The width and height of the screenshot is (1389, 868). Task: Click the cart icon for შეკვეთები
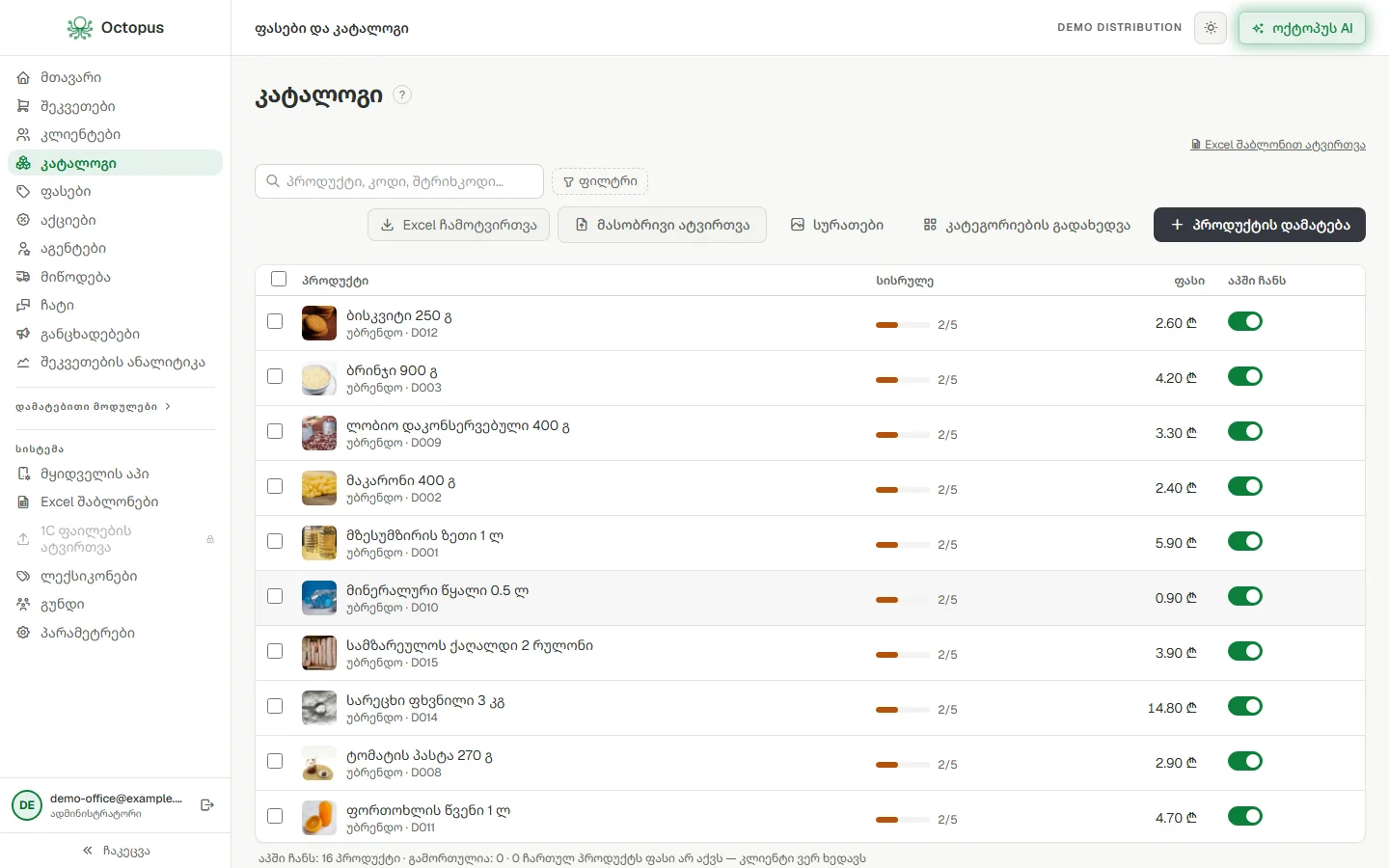(23, 106)
